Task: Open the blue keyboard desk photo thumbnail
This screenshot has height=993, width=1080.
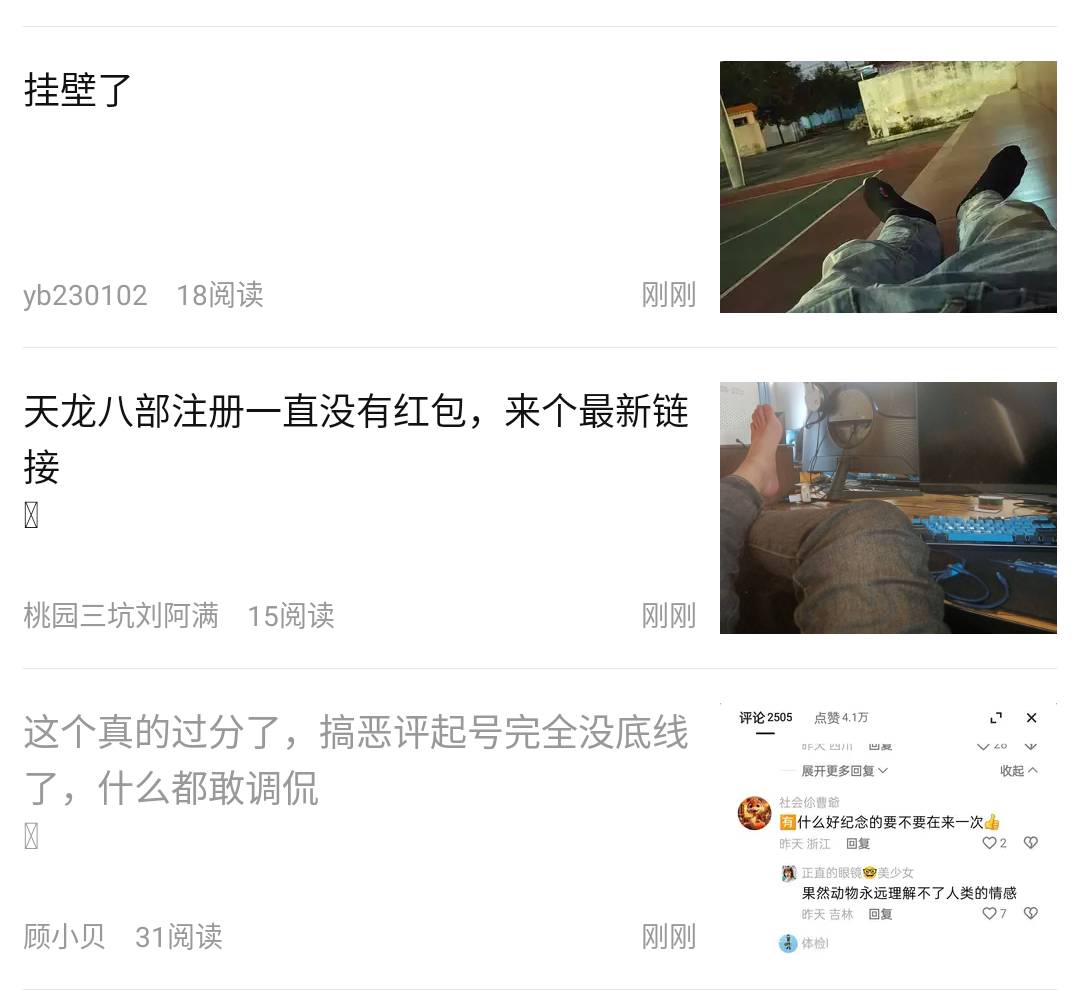Action: coord(888,508)
